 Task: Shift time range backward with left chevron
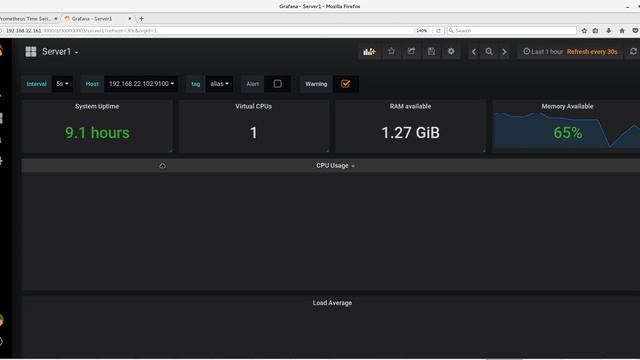pos(474,52)
